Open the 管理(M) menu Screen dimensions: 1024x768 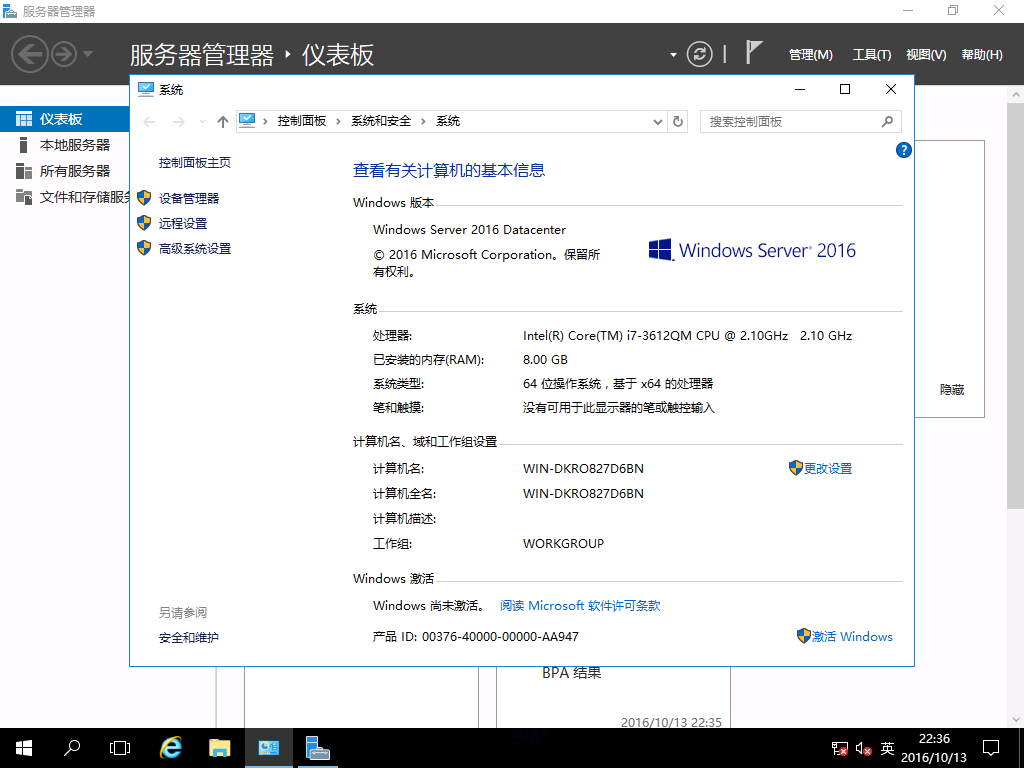pos(810,55)
